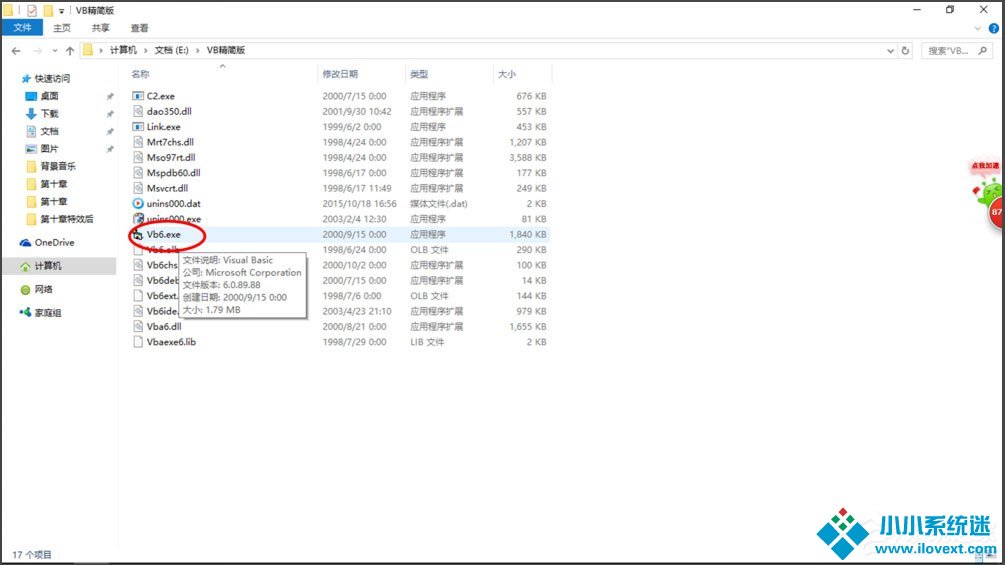Select OneDrive in the navigation pane

click(54, 243)
